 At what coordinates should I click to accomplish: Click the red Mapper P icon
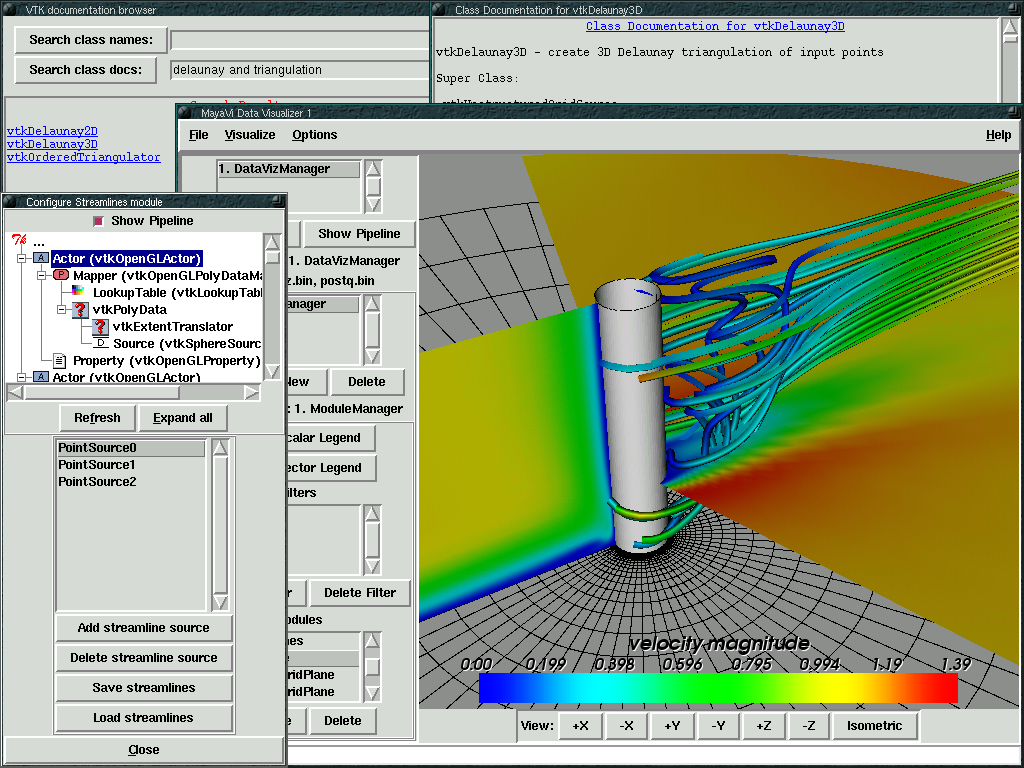click(60, 275)
